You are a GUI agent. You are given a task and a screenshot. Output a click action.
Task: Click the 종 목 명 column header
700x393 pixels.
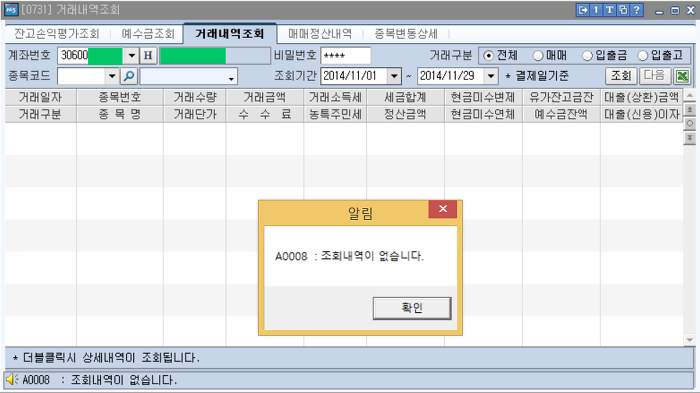coord(120,114)
